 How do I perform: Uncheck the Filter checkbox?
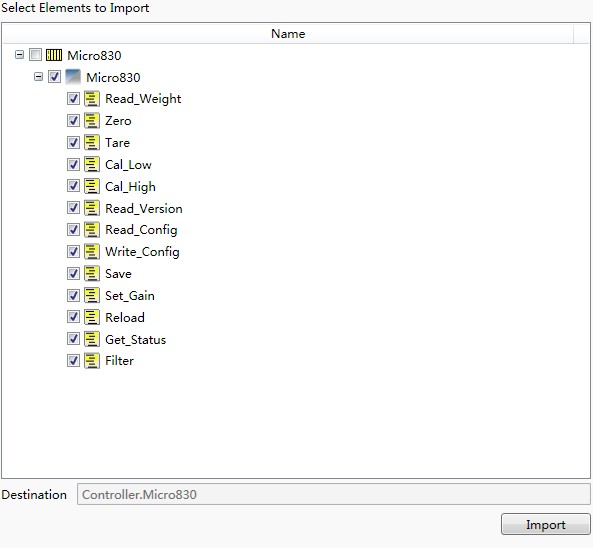pos(73,361)
